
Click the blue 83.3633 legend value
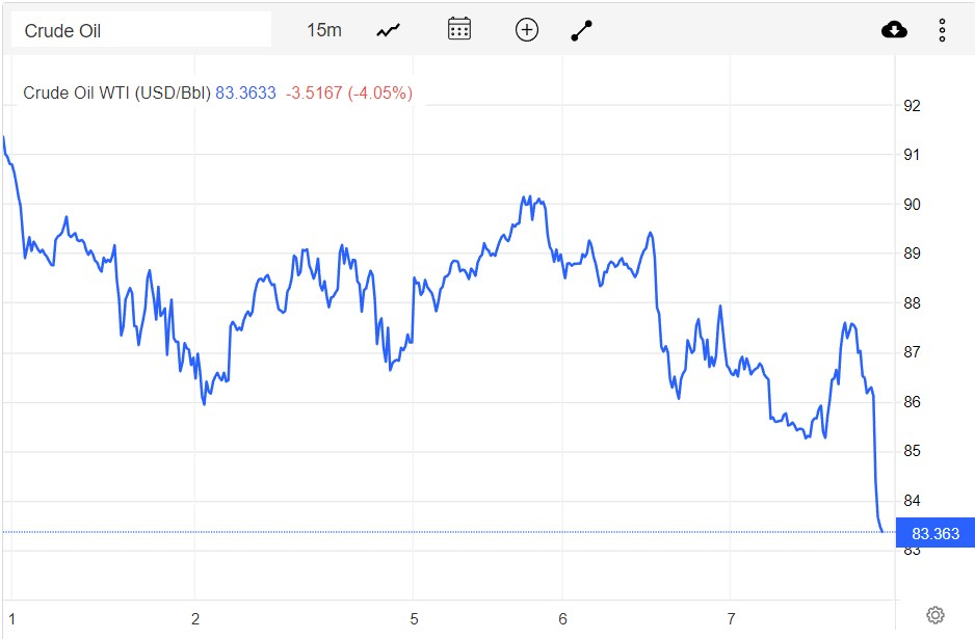246,93
